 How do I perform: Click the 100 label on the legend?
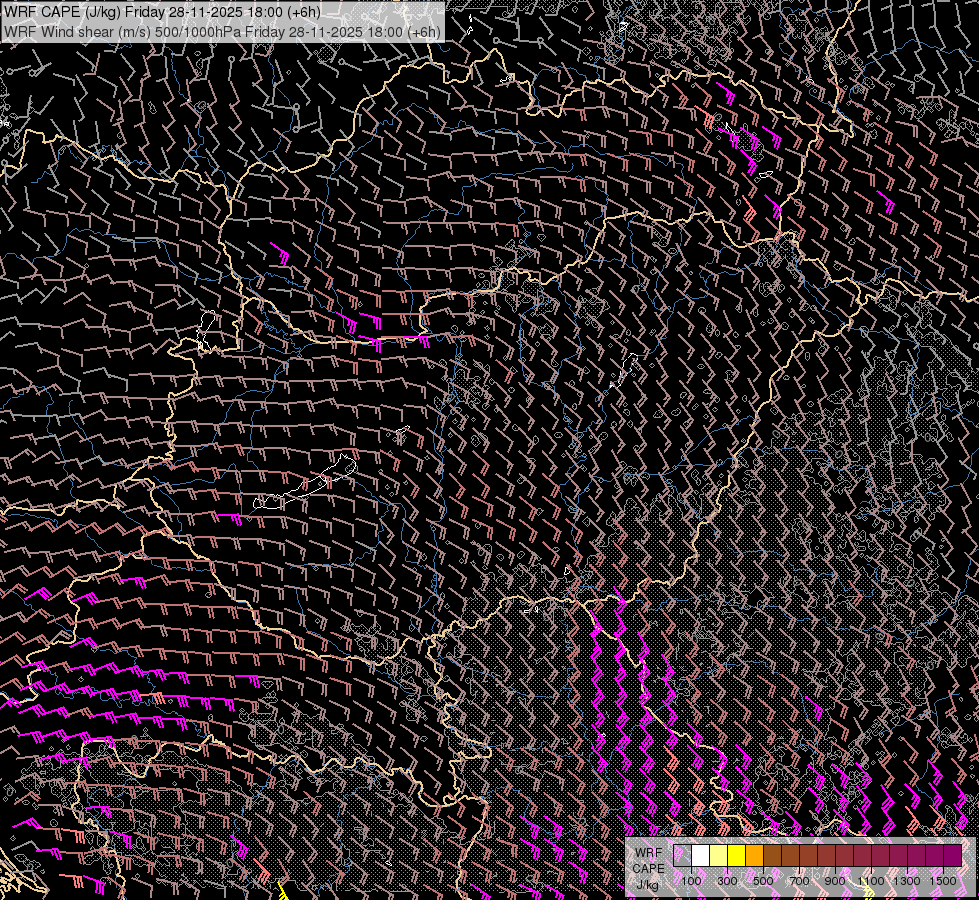[691, 881]
